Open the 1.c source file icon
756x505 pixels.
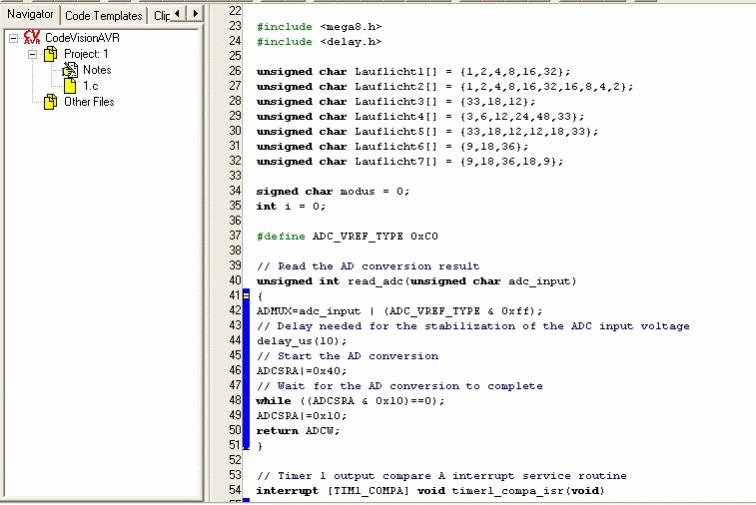(x=70, y=86)
